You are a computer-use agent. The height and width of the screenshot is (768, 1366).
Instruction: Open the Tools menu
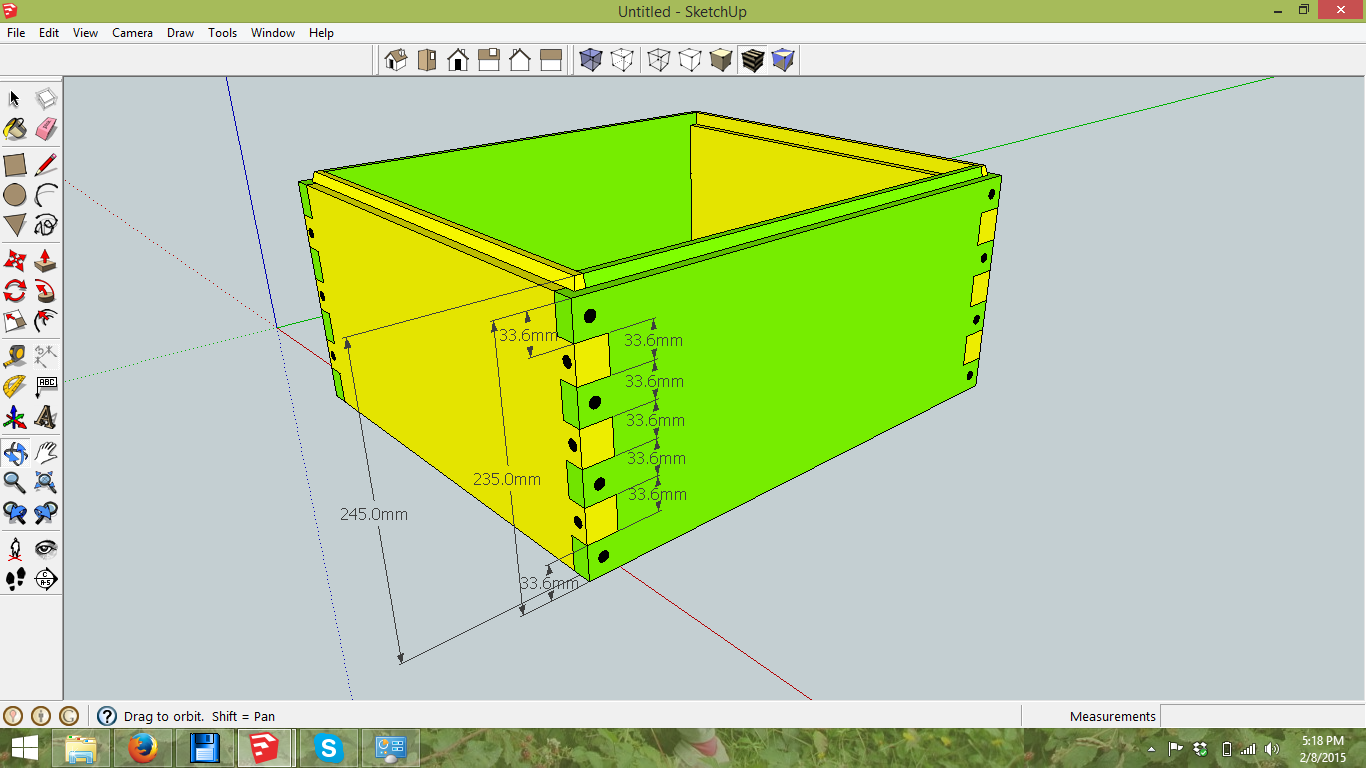(222, 33)
